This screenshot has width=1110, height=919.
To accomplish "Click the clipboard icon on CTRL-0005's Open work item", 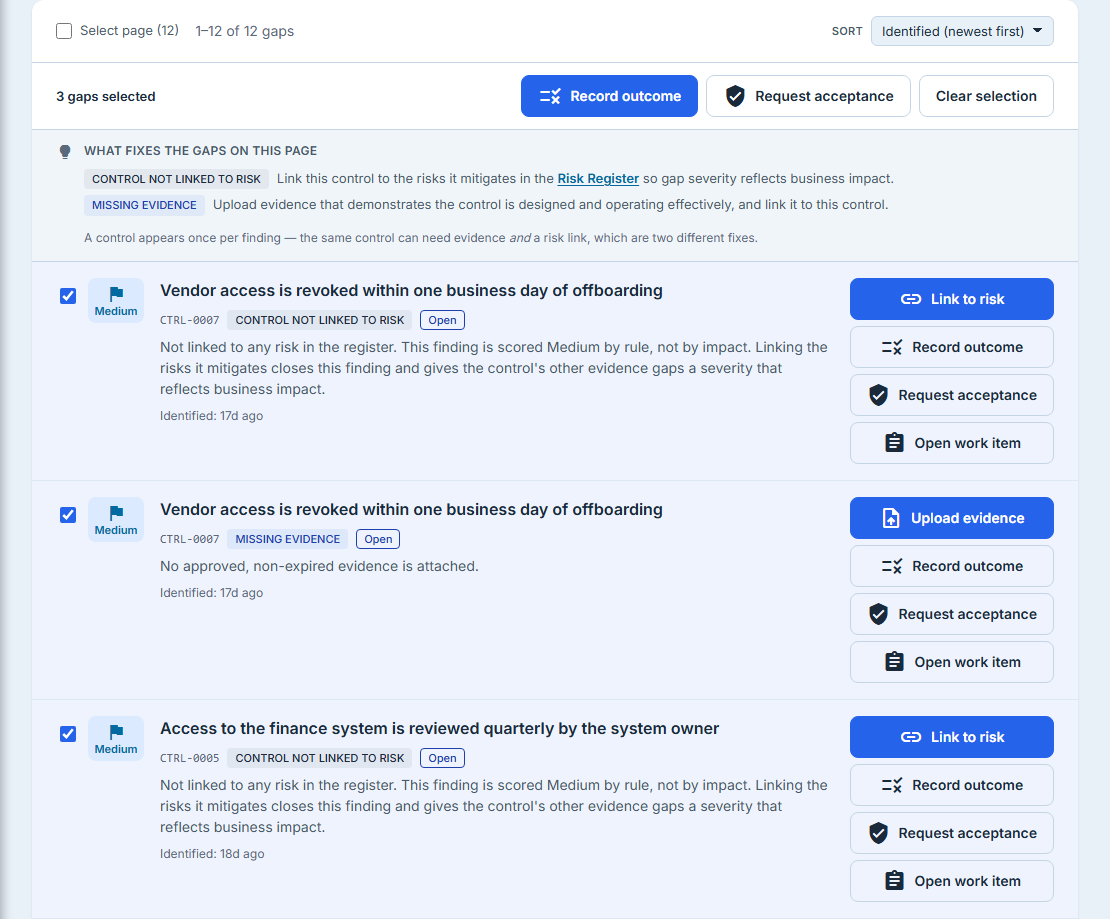I will (894, 881).
